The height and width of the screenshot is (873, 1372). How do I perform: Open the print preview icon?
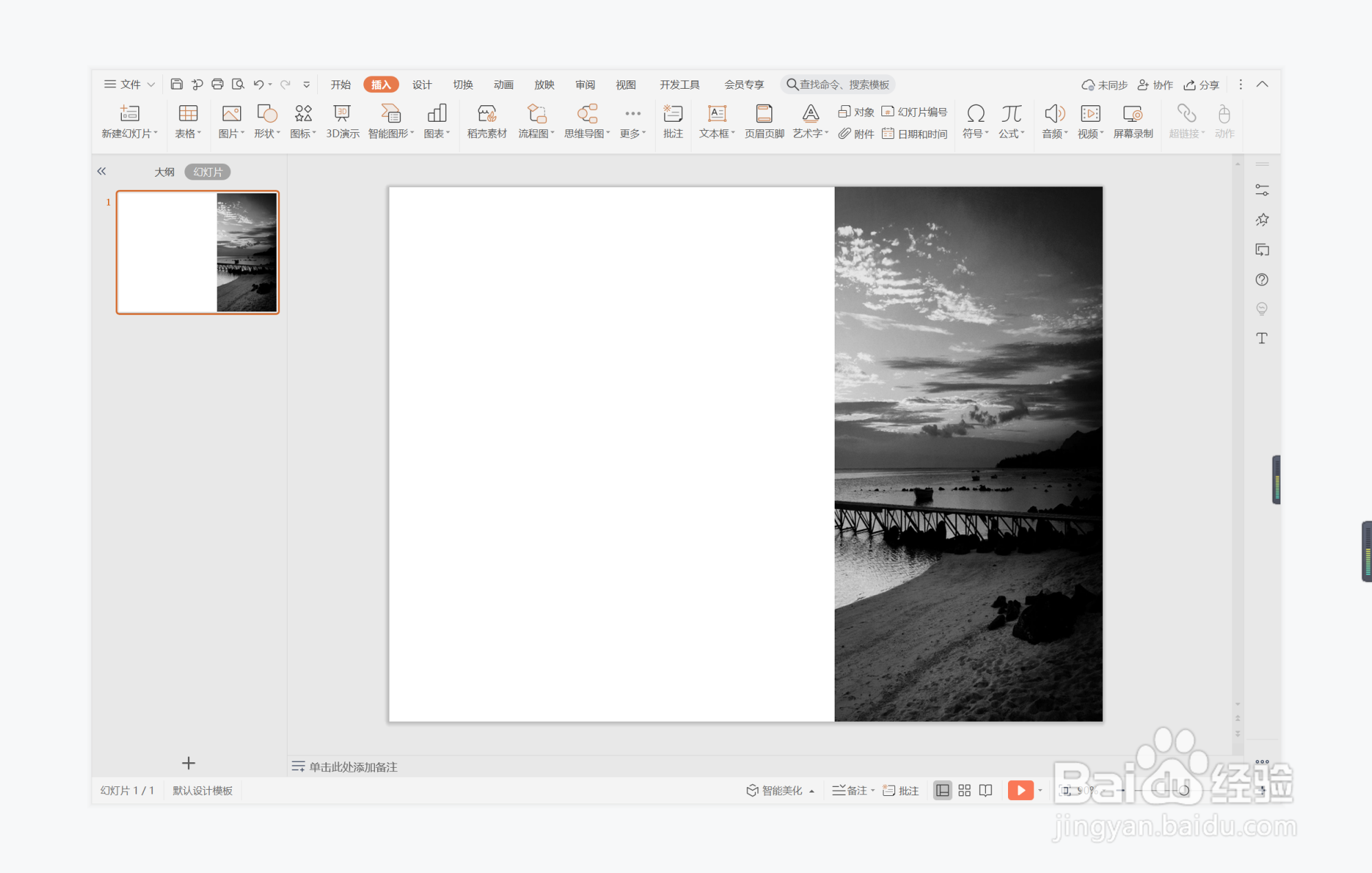coord(238,84)
